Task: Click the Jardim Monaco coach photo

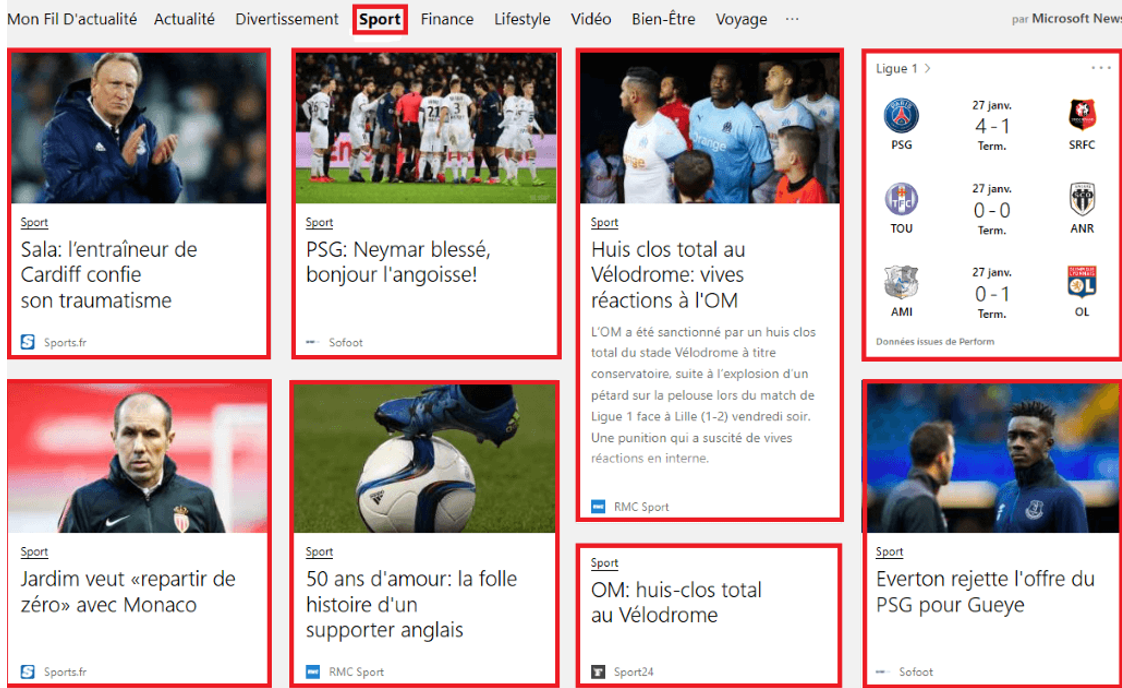Action: 139,458
